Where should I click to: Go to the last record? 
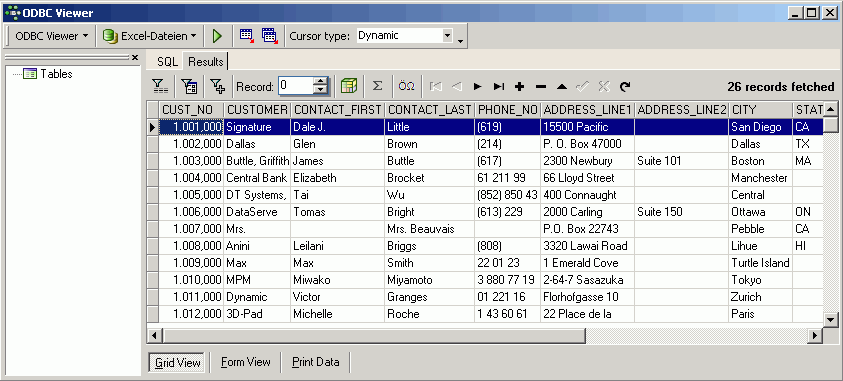click(x=499, y=86)
